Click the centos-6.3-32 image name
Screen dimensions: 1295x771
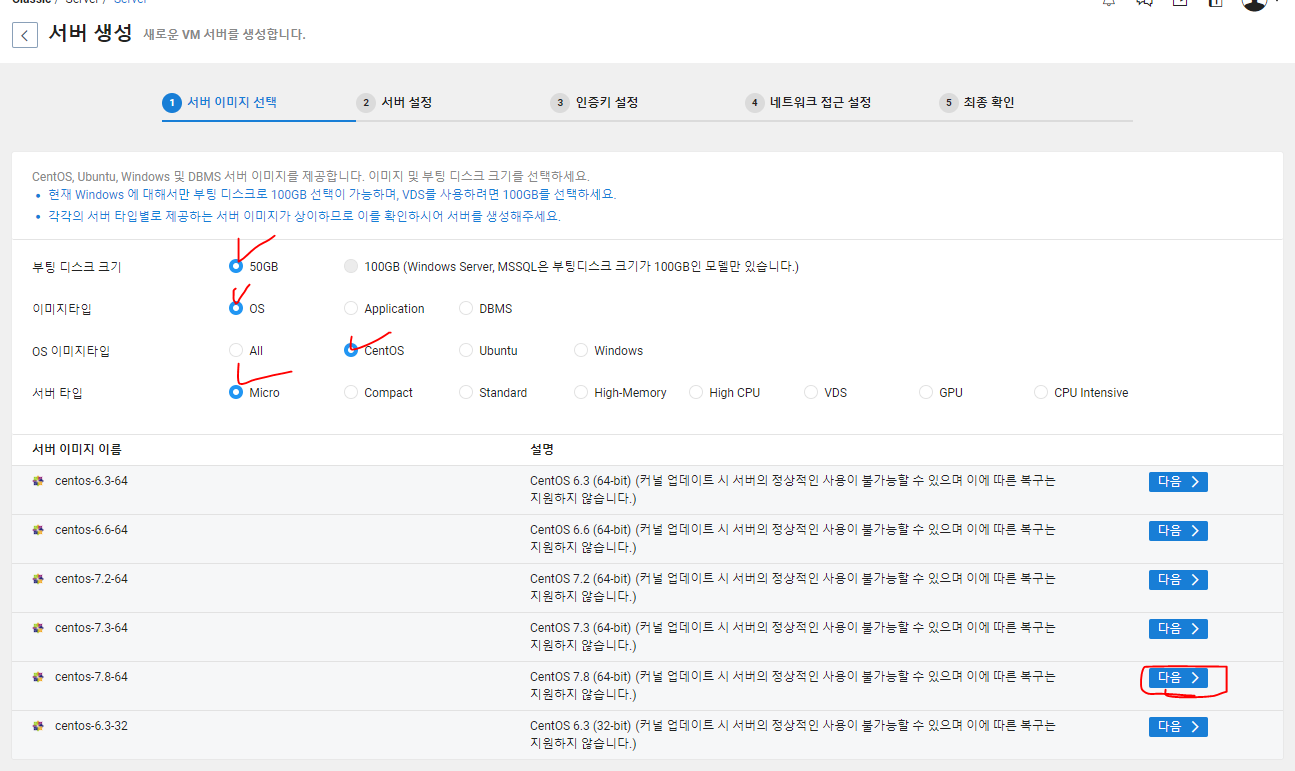[x=91, y=726]
